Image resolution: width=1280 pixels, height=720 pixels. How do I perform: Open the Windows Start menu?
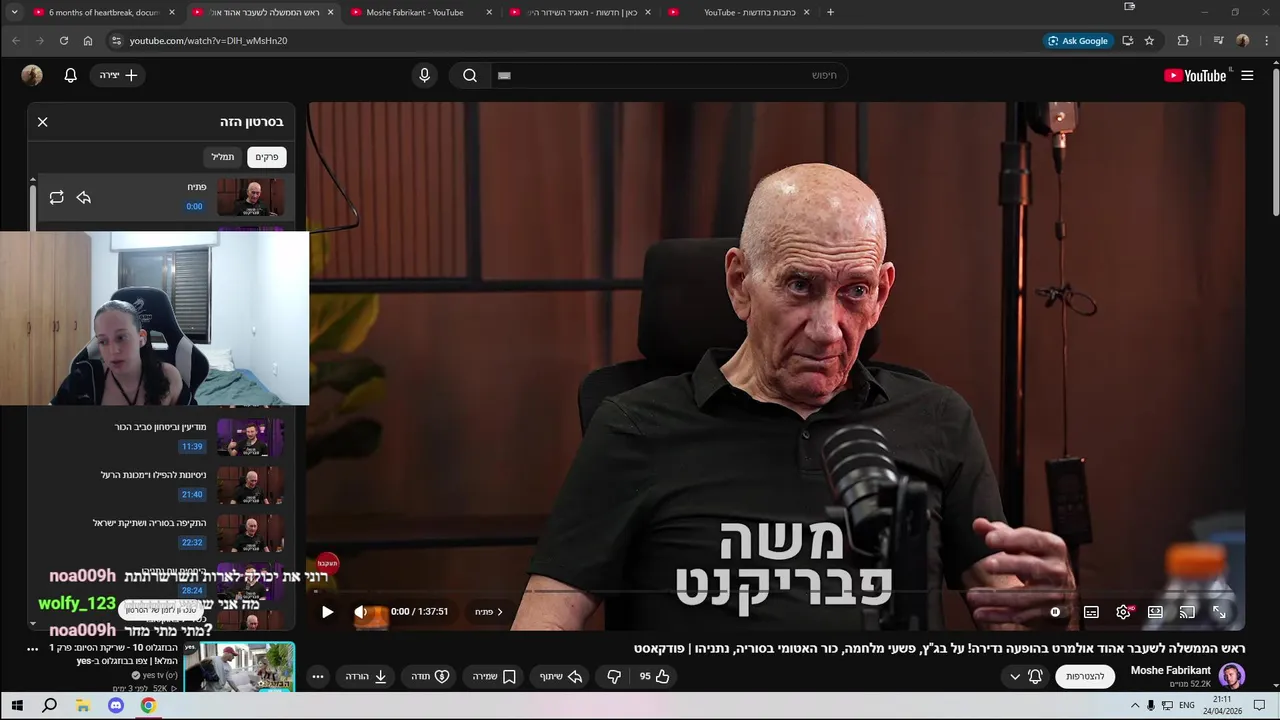click(17, 706)
